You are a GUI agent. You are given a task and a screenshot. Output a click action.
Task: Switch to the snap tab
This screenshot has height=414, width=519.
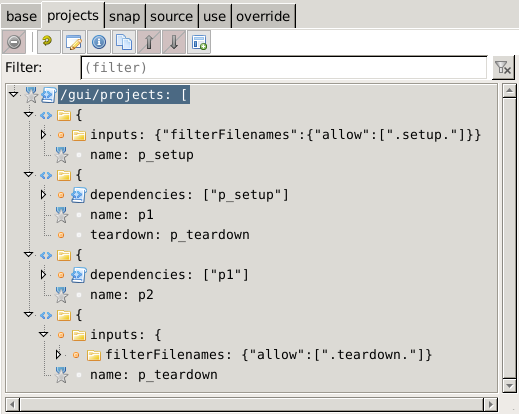tap(125, 16)
